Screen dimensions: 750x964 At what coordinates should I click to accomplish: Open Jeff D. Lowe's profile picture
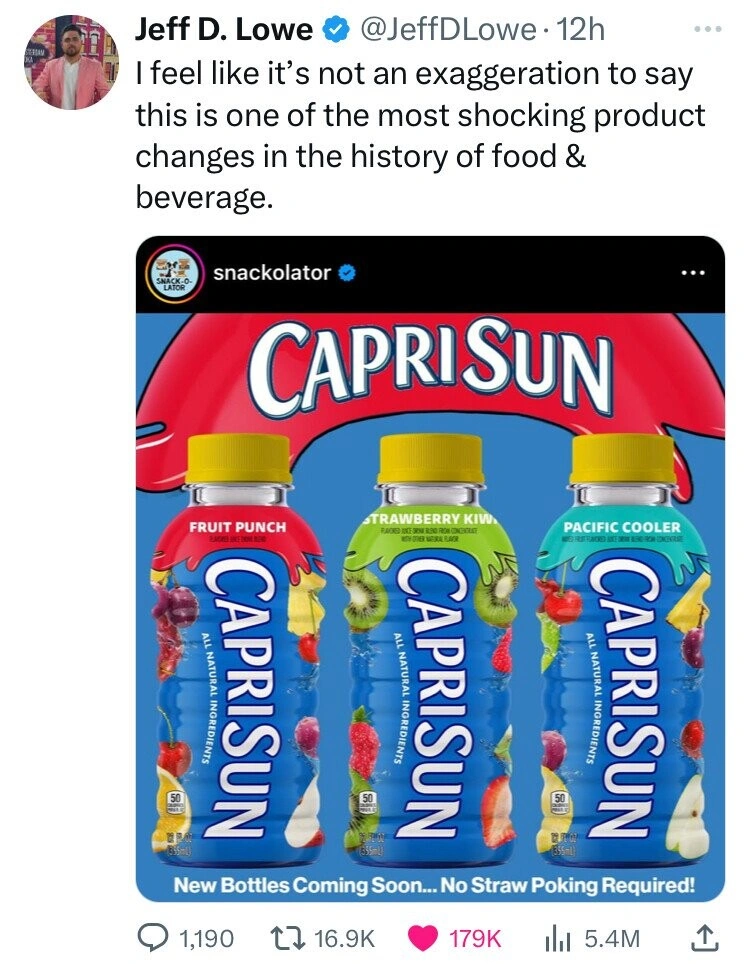69,63
